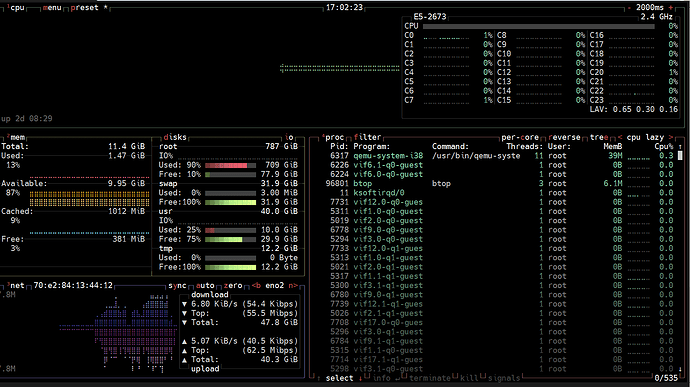
Task: Select process with pid 7731
Action: pyautogui.click(x=499, y=202)
